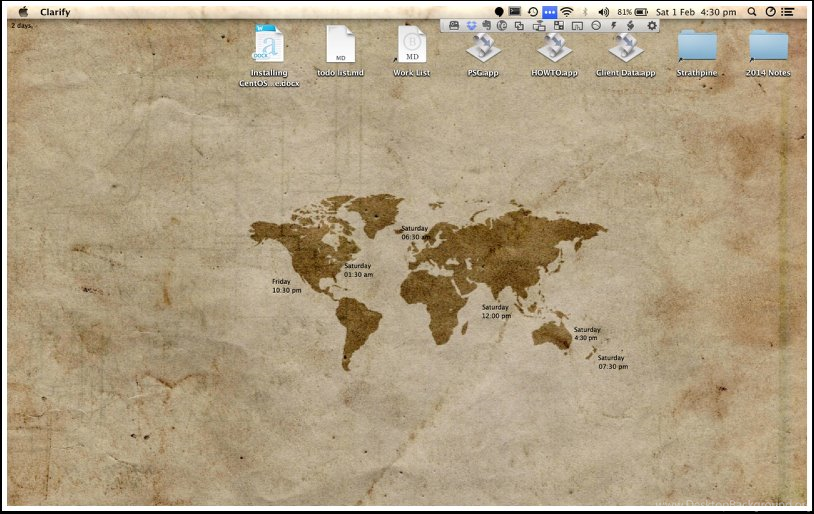The width and height of the screenshot is (814, 514).
Task: Click the terminal icon in the menu bar
Action: tap(515, 11)
